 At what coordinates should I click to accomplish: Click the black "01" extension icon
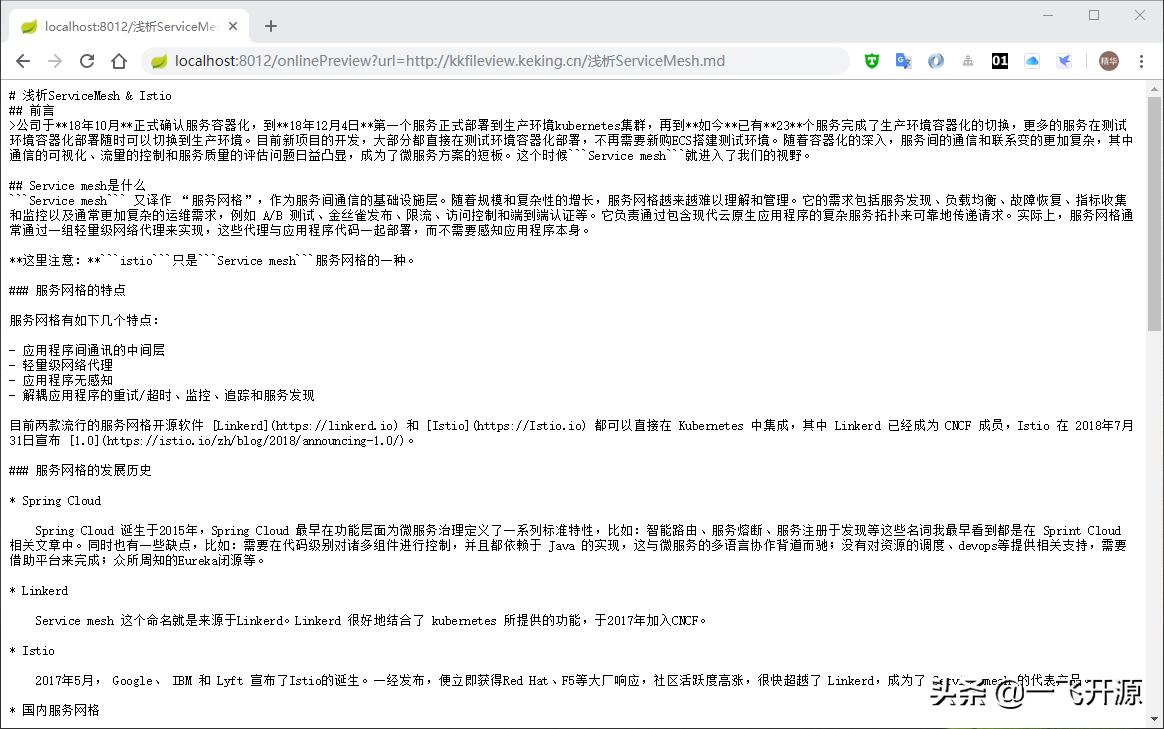(x=999, y=61)
